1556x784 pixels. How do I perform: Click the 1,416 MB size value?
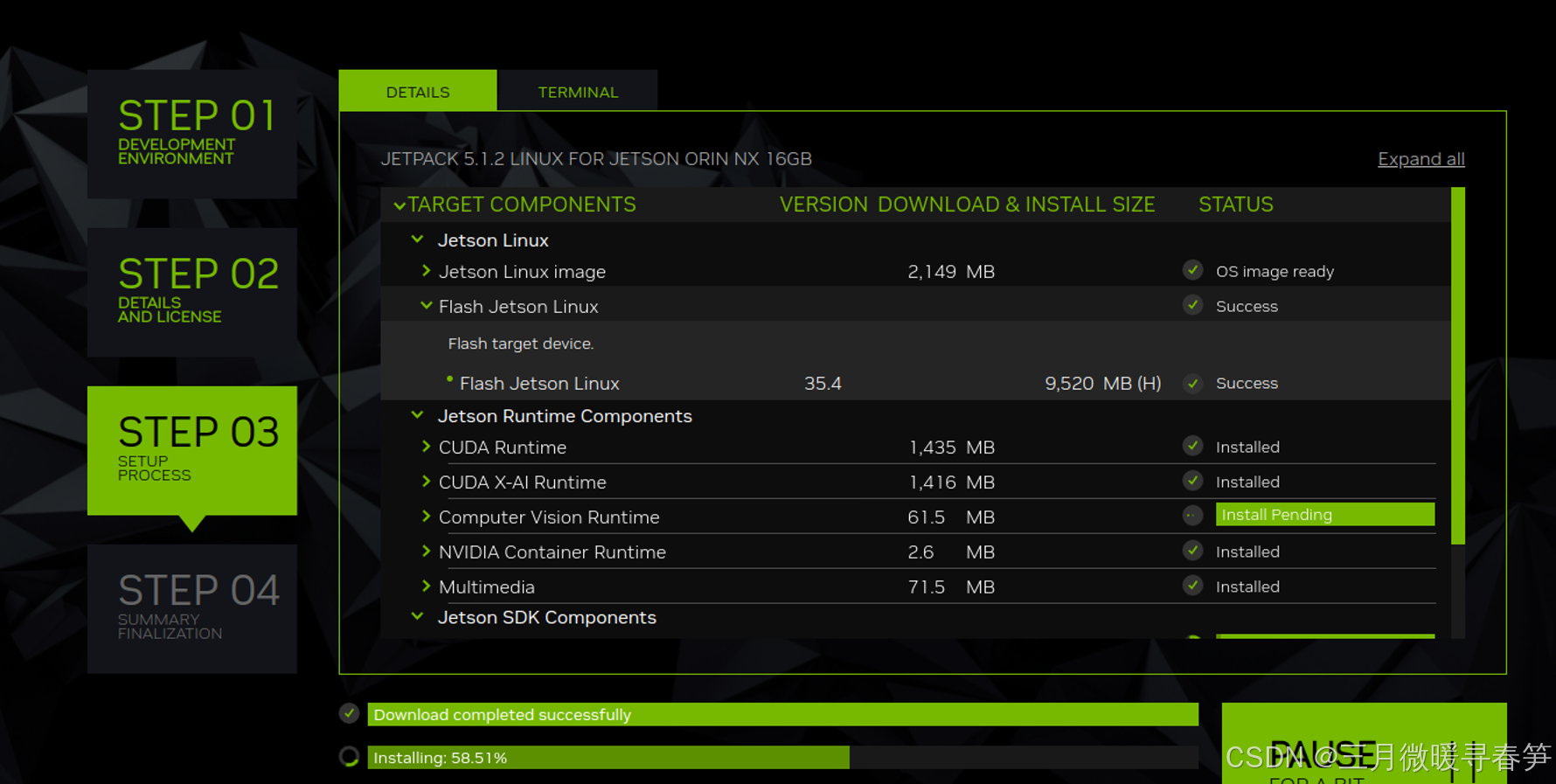951,482
